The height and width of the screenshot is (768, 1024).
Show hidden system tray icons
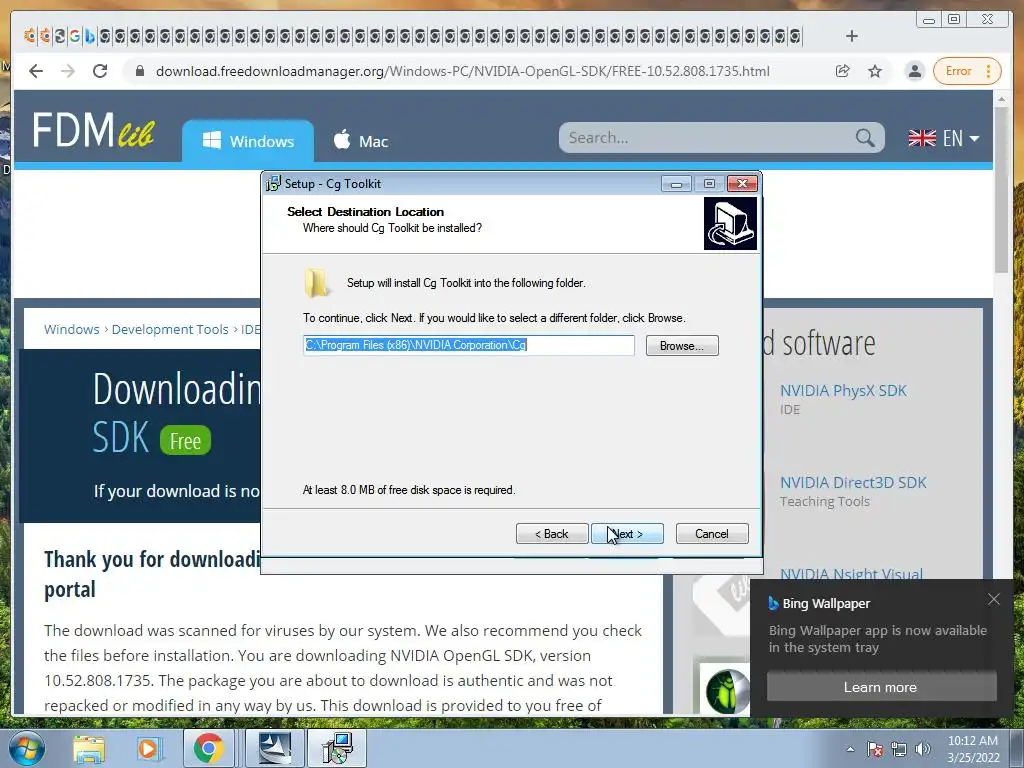(x=850, y=749)
